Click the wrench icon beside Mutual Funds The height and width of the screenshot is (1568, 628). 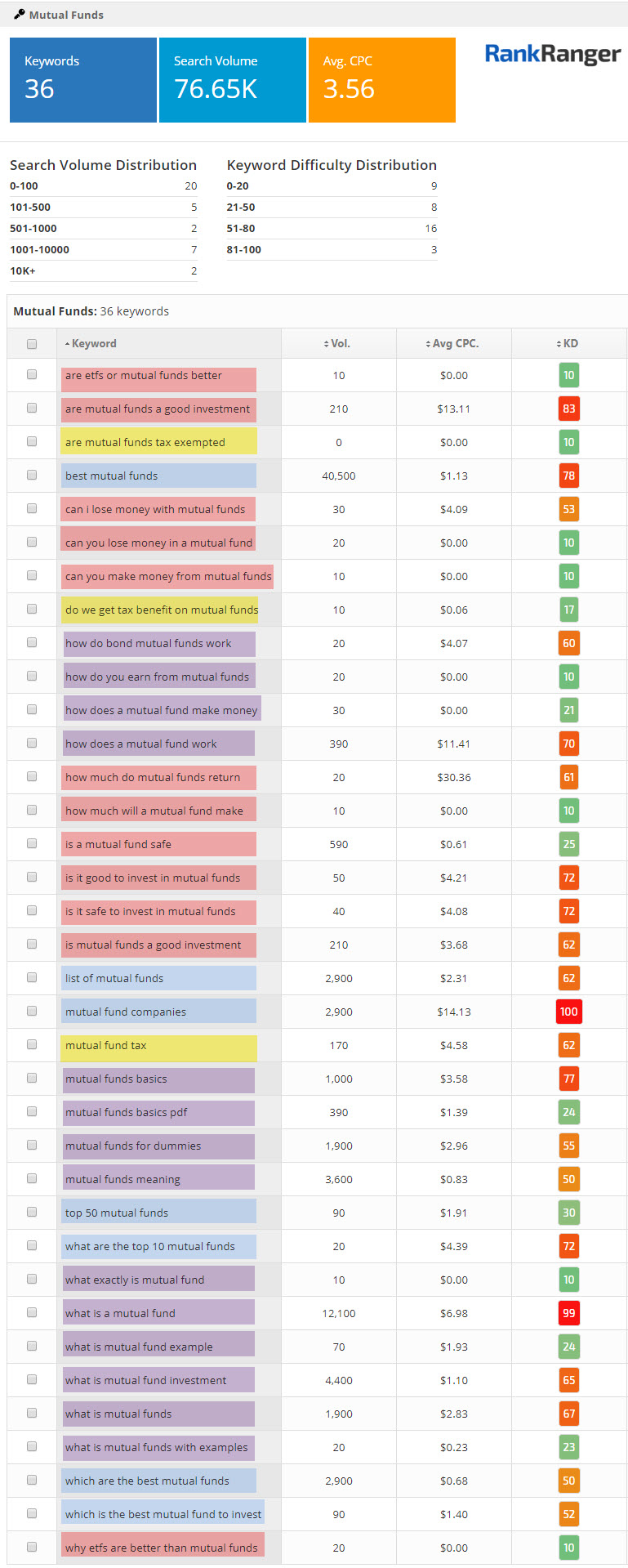(19, 15)
